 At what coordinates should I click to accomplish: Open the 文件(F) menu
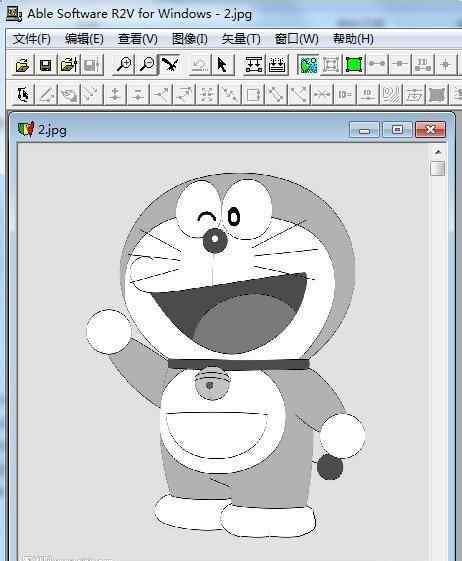click(31, 39)
